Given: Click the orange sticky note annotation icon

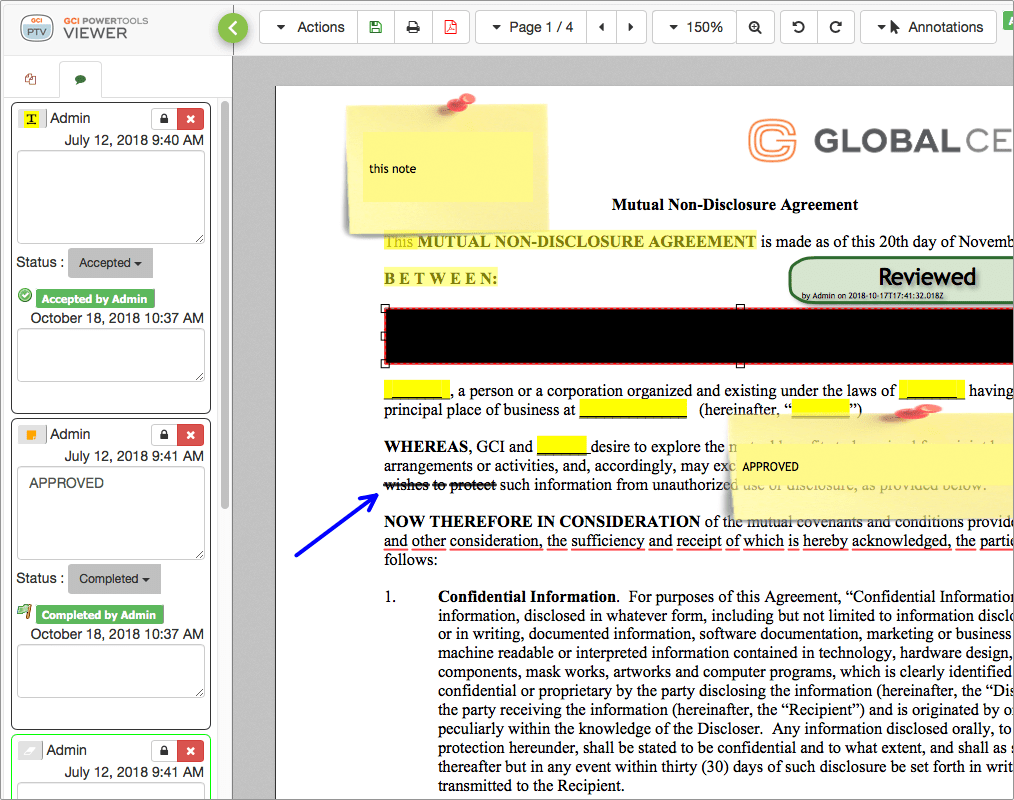Looking at the screenshot, I should [31, 435].
